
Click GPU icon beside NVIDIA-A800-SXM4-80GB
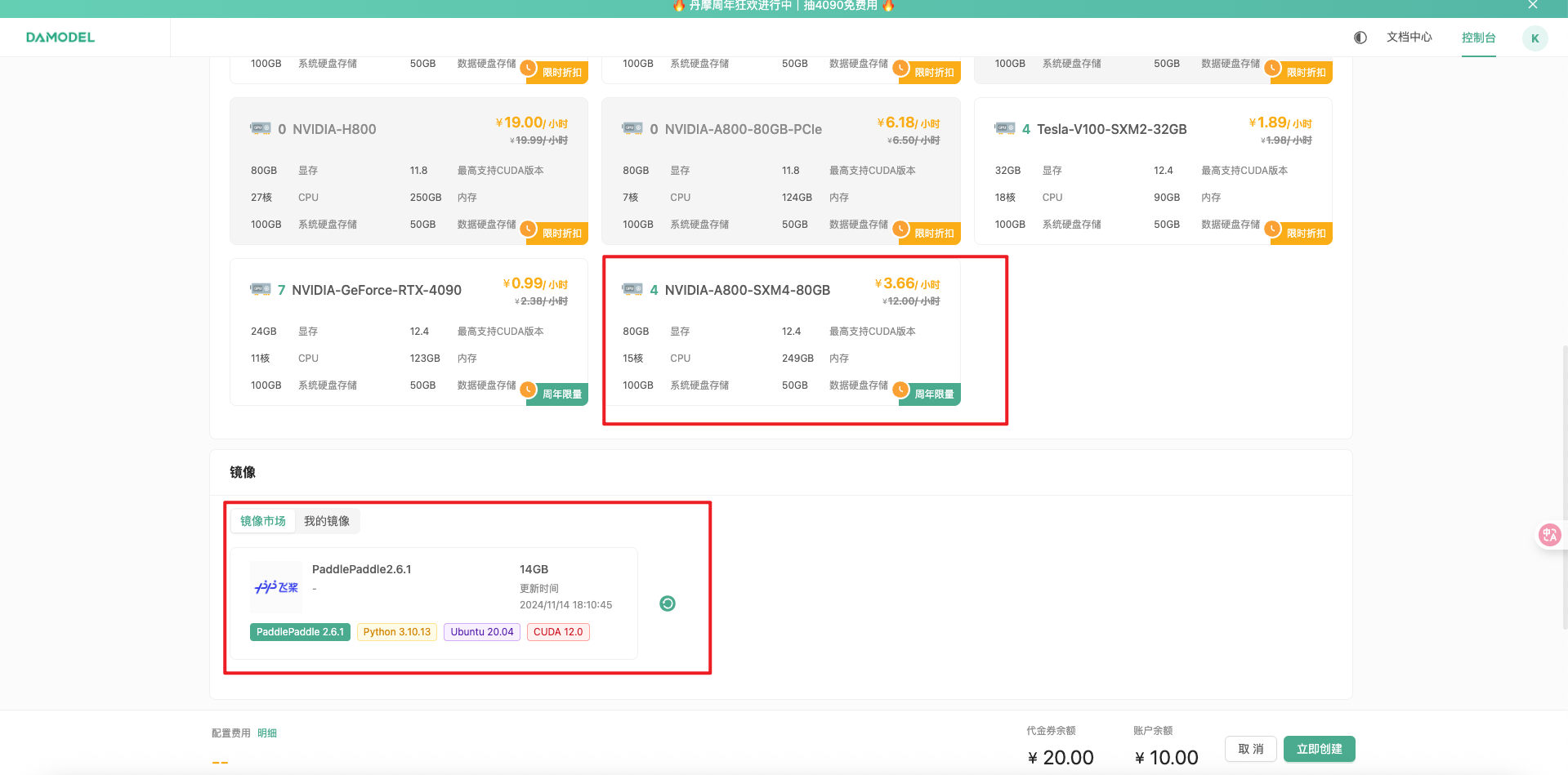click(632, 289)
